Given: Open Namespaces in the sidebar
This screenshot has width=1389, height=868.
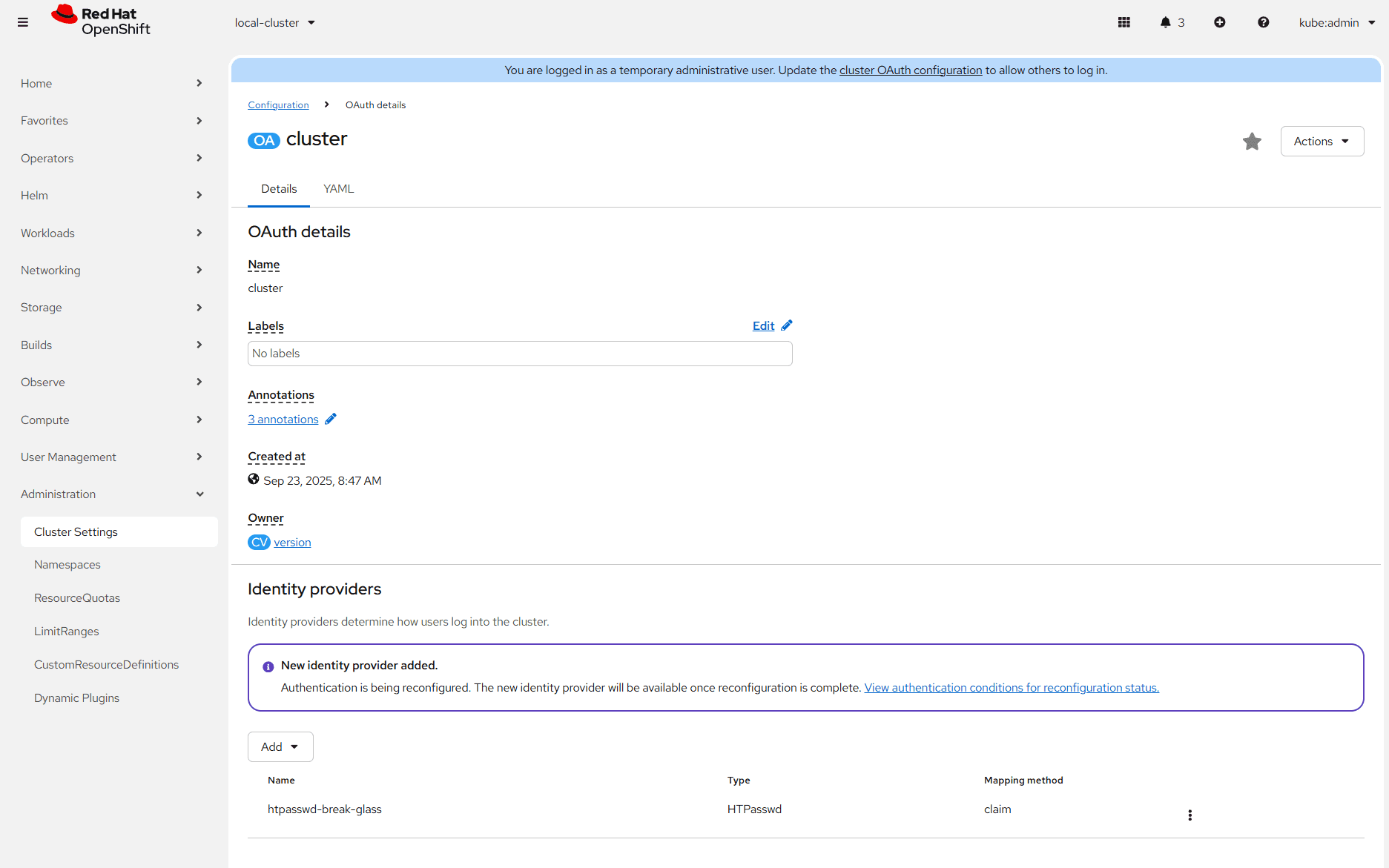Looking at the screenshot, I should (67, 565).
